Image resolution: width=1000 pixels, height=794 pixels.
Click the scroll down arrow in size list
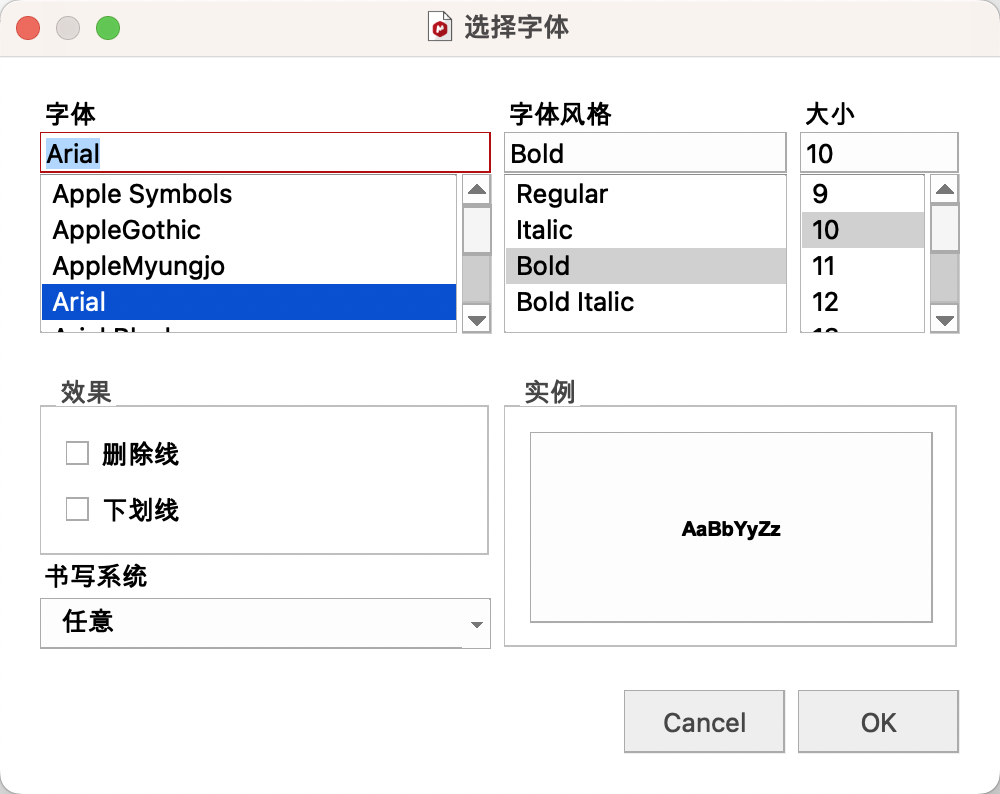coord(945,320)
